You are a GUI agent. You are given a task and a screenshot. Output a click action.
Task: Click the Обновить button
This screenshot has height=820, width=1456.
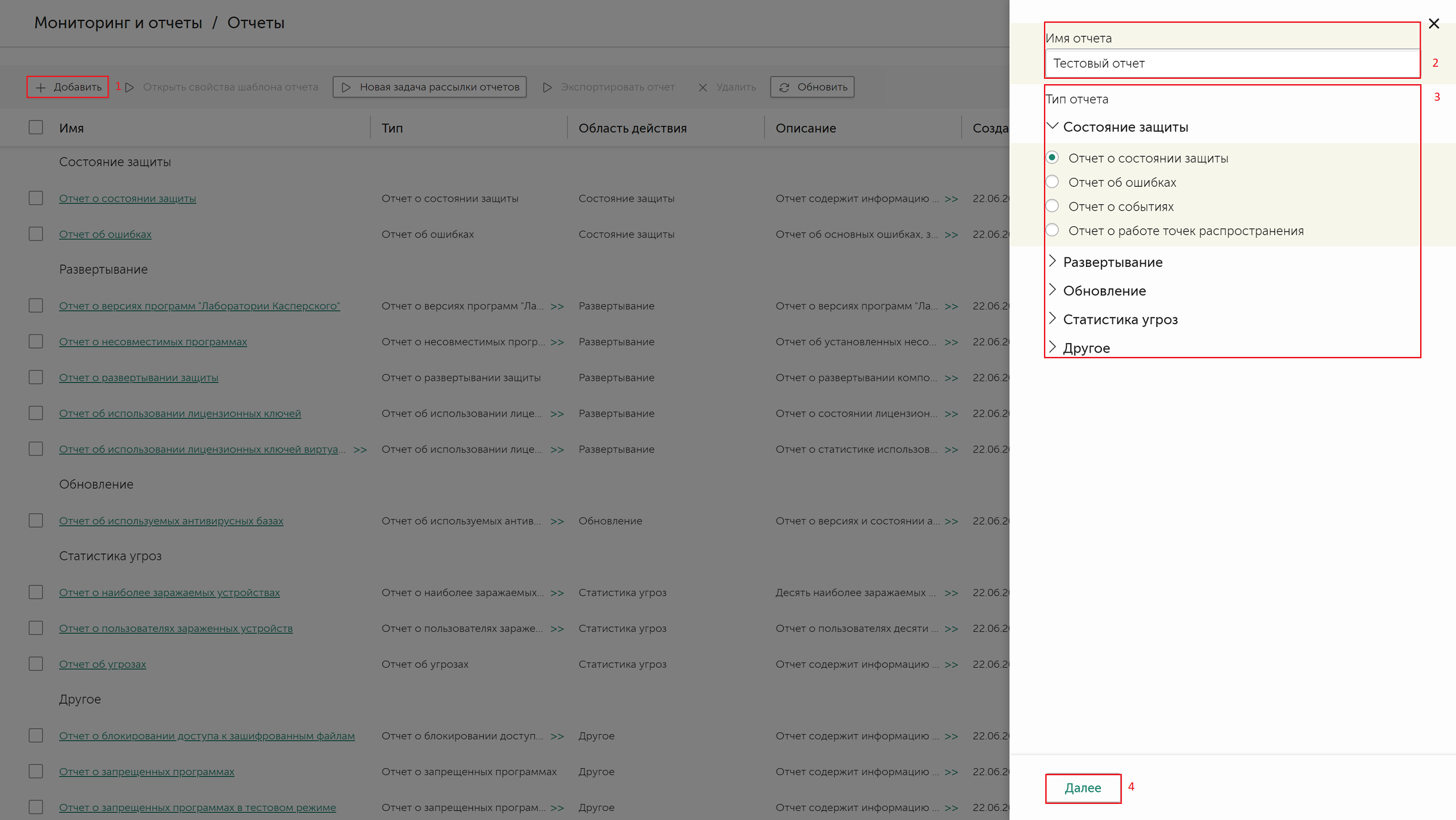[812, 87]
